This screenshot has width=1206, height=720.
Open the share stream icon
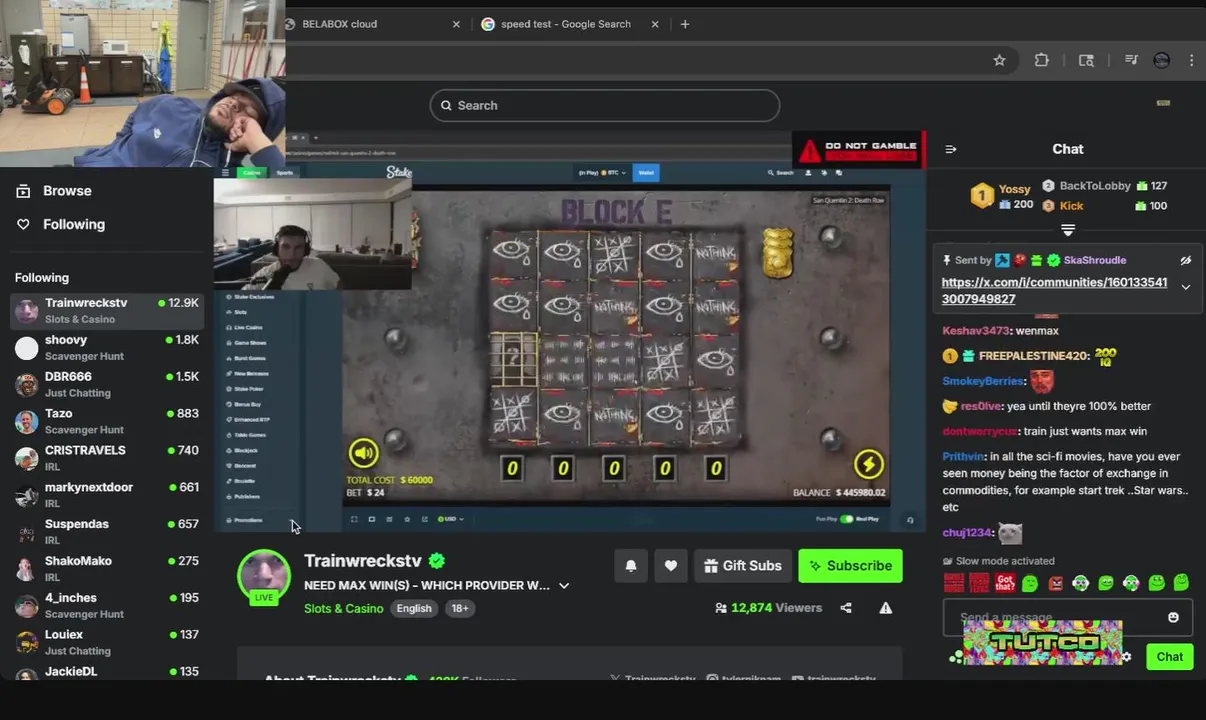coord(846,608)
